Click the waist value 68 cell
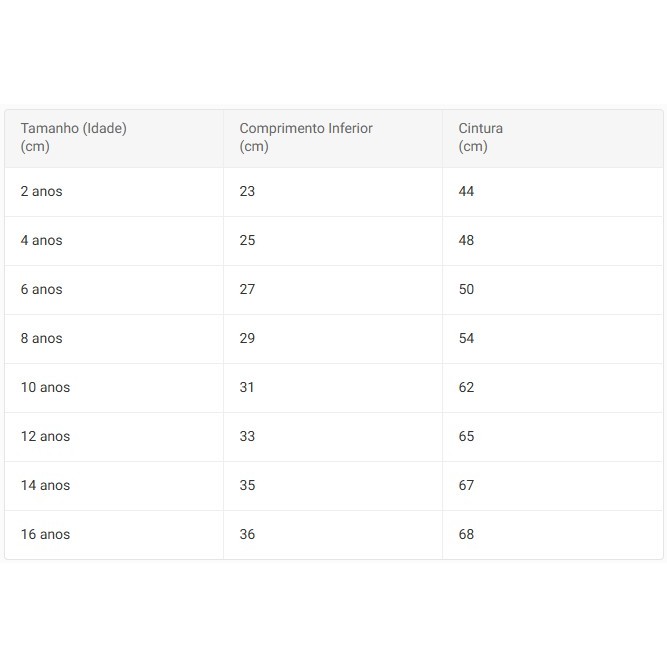The height and width of the screenshot is (667, 667). pyautogui.click(x=466, y=534)
